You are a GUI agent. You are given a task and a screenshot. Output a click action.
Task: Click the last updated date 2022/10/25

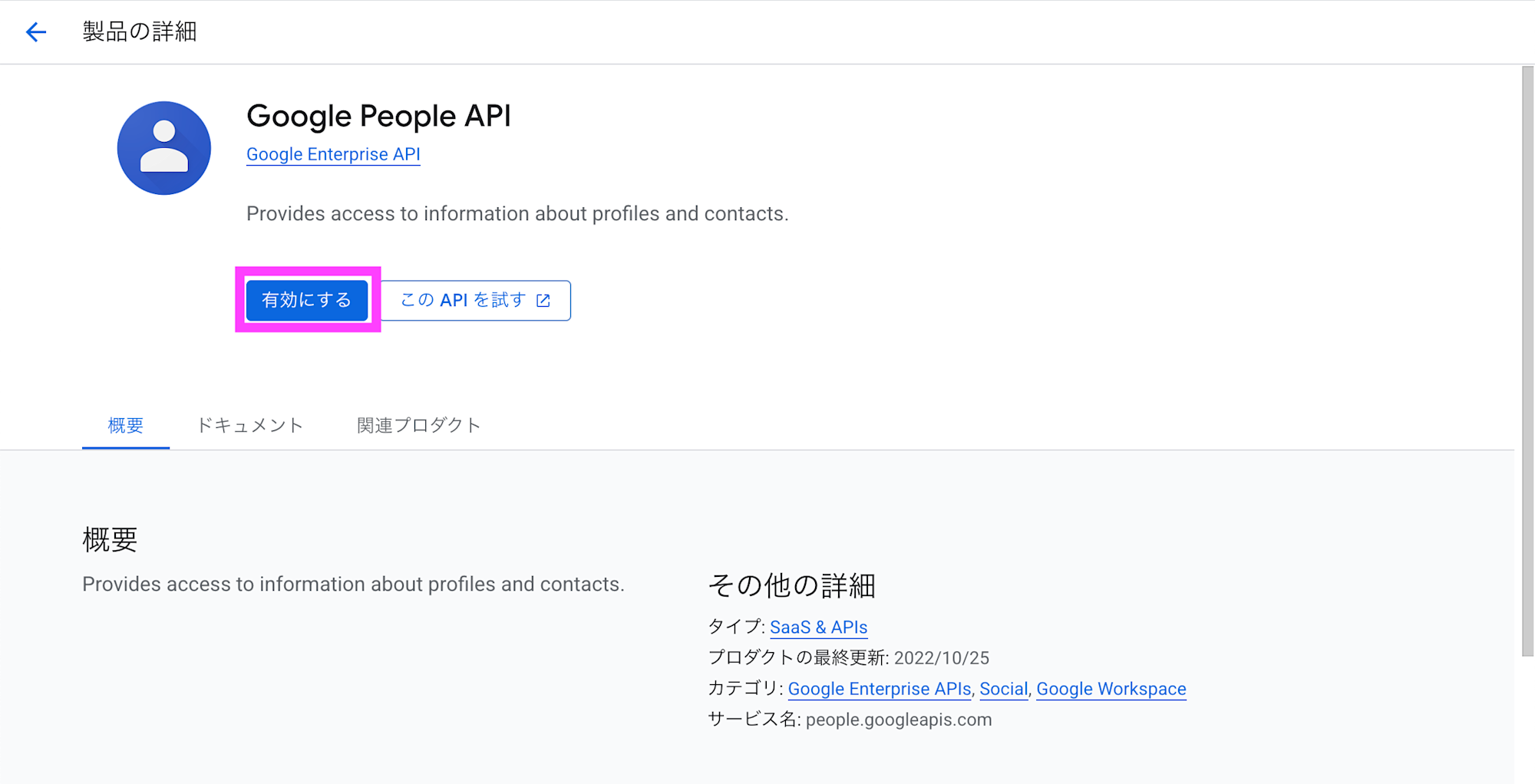pyautogui.click(x=942, y=658)
